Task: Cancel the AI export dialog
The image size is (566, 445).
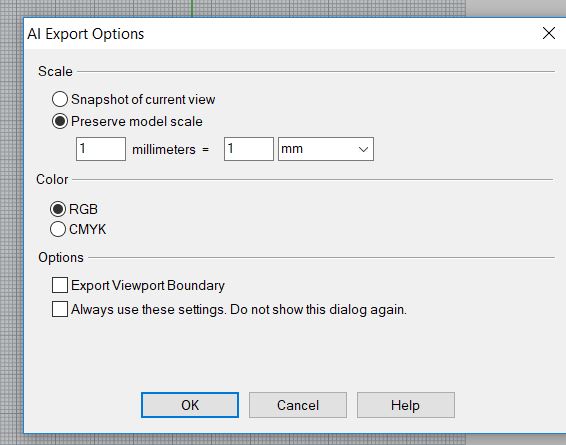Action: 298,405
